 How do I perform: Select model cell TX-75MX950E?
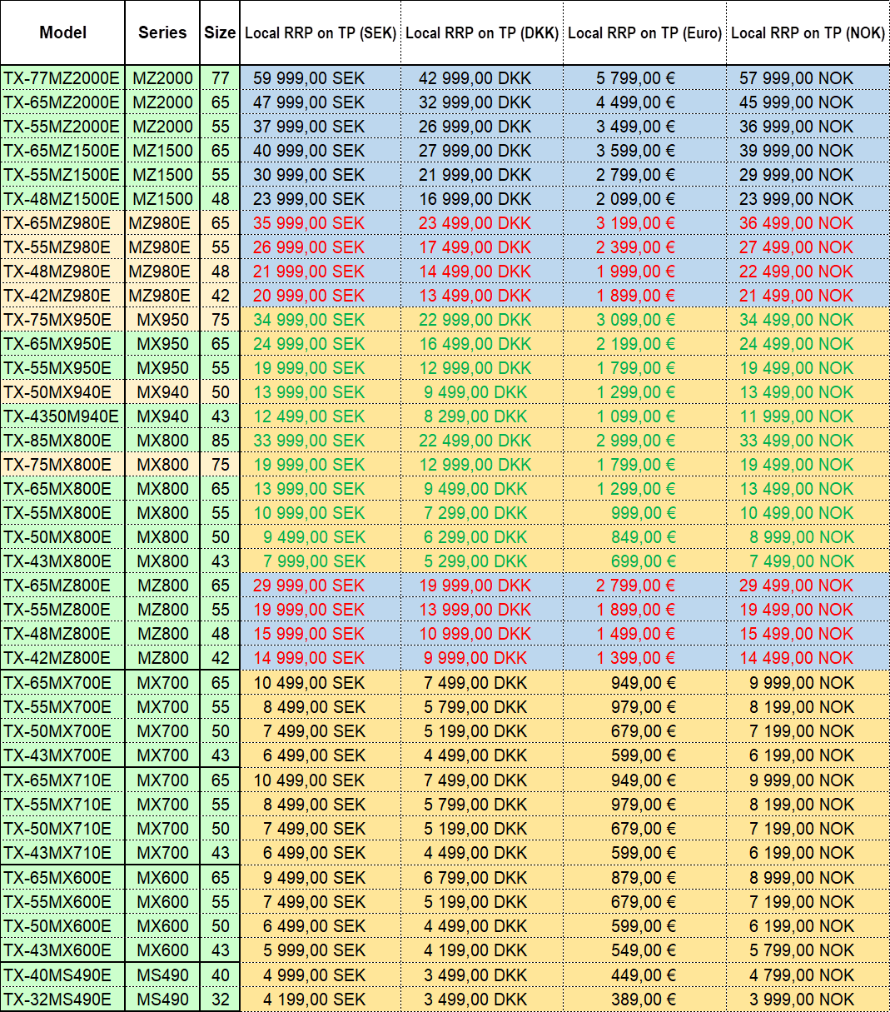coord(63,319)
